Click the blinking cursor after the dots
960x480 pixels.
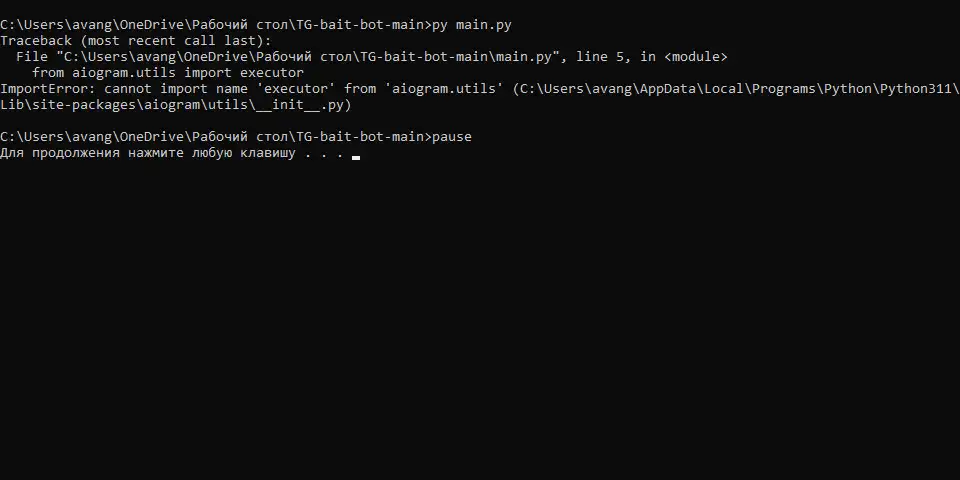pyautogui.click(x=356, y=157)
